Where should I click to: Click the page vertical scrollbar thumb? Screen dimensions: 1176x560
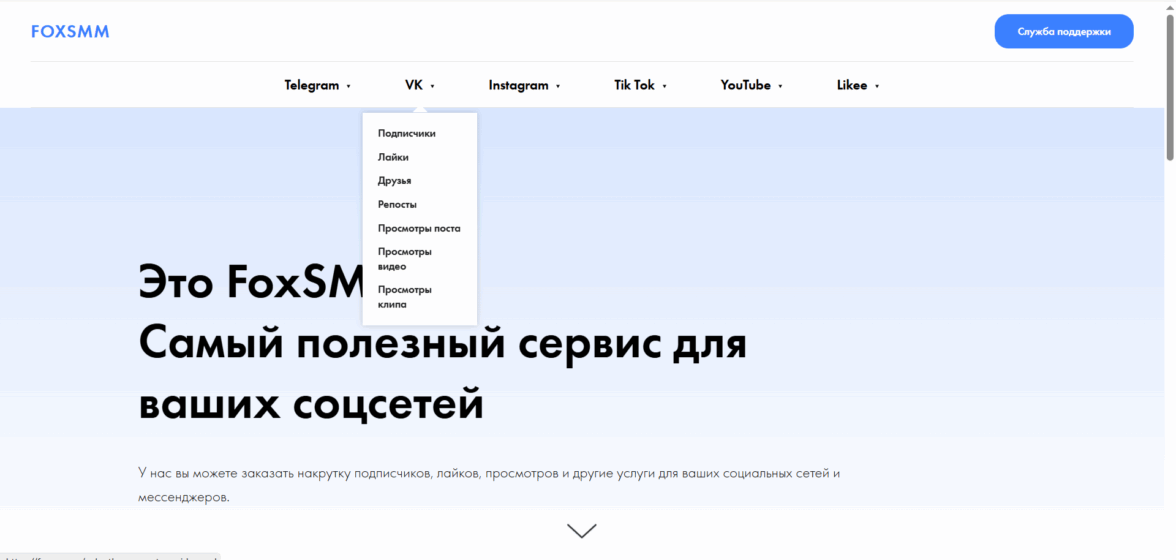(1170, 86)
